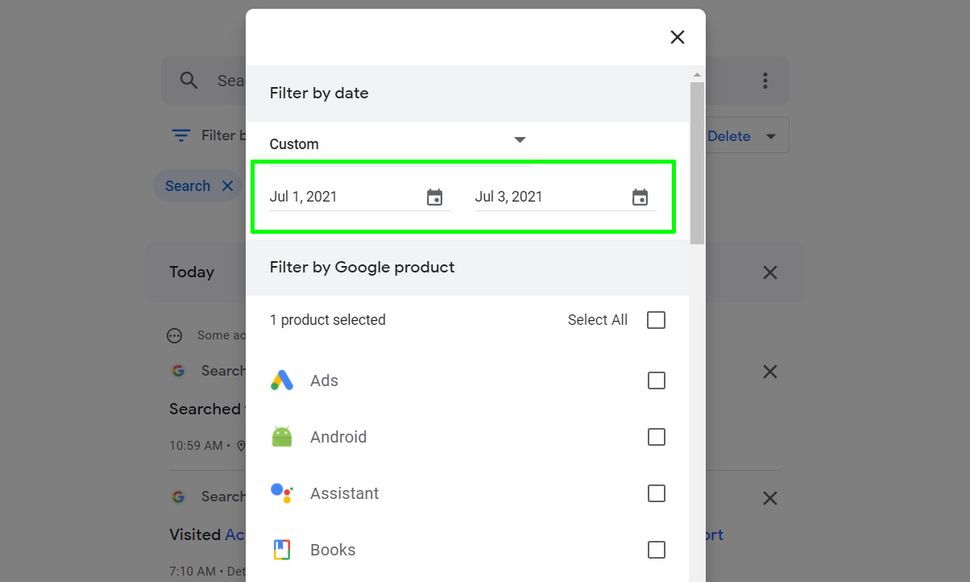Open the calendar picker for Jul 1, 2021

[435, 196]
